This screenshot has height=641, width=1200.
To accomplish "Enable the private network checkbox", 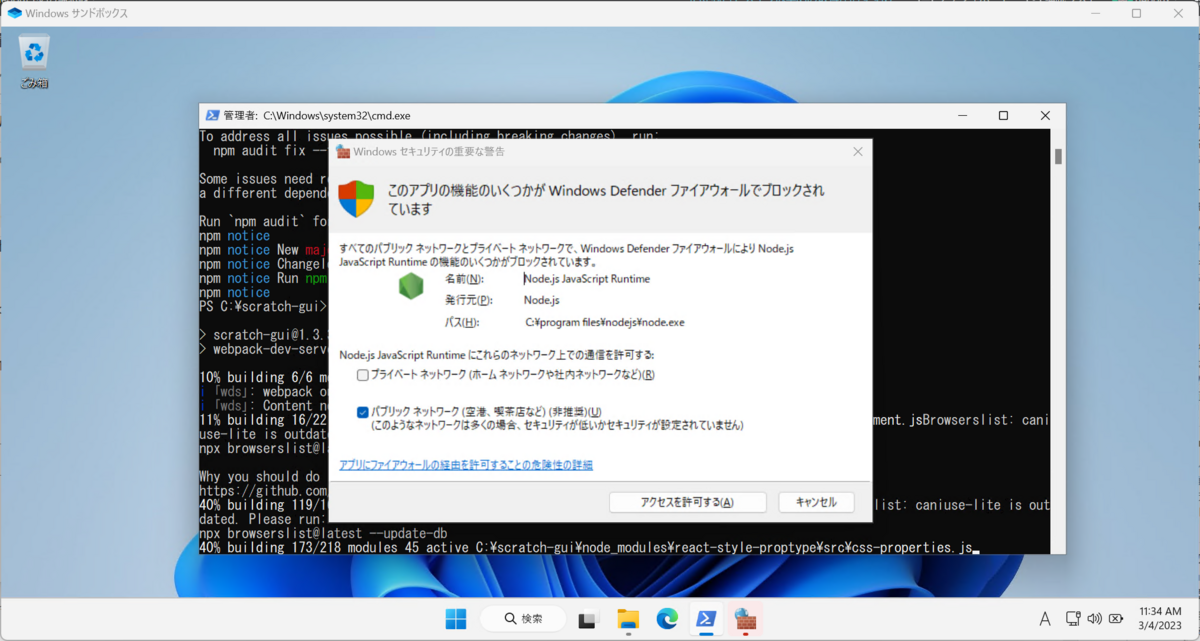I will 363,375.
